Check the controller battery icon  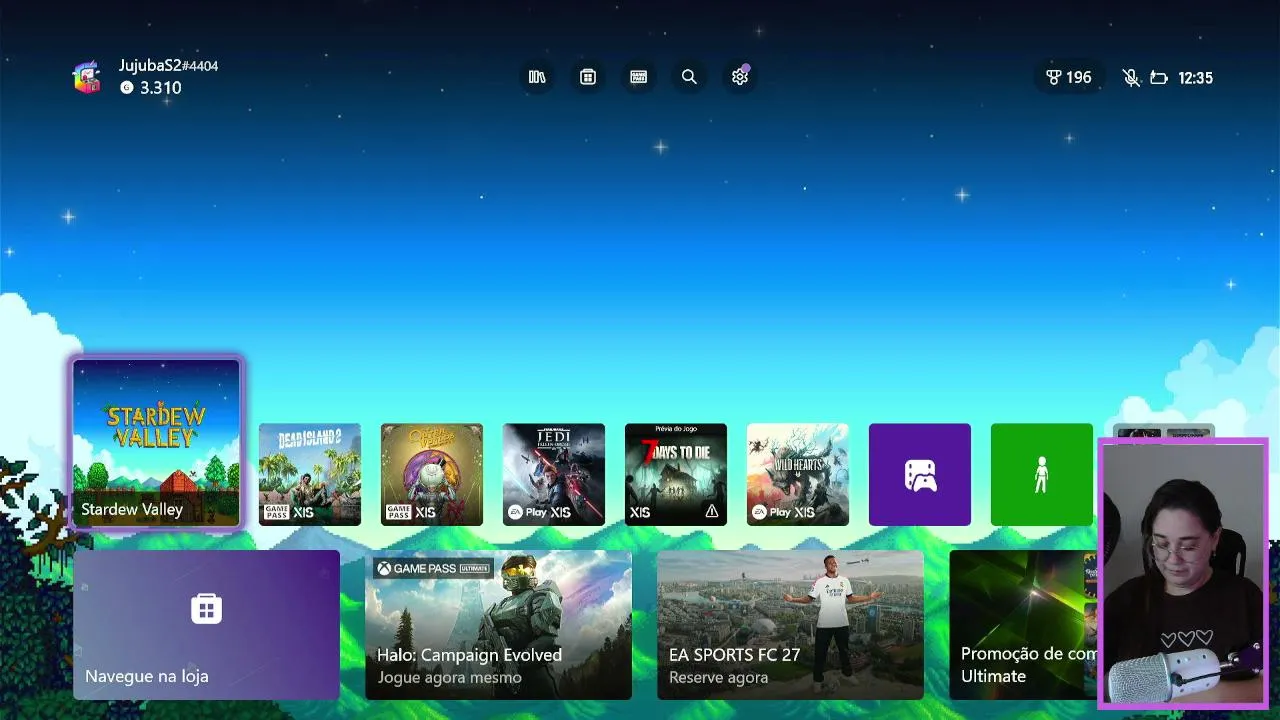(x=1159, y=78)
